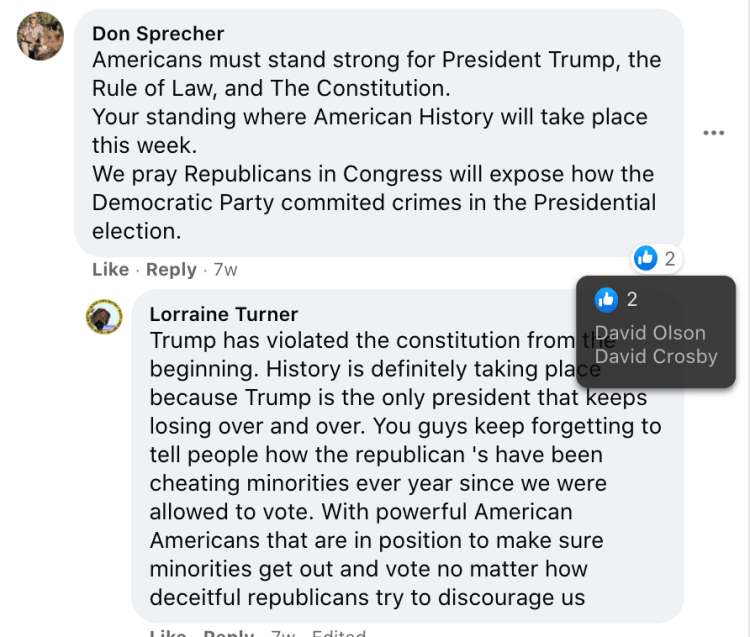This screenshot has width=750, height=637.
Task: View edit history via the Edited label
Action: click(x=338, y=632)
